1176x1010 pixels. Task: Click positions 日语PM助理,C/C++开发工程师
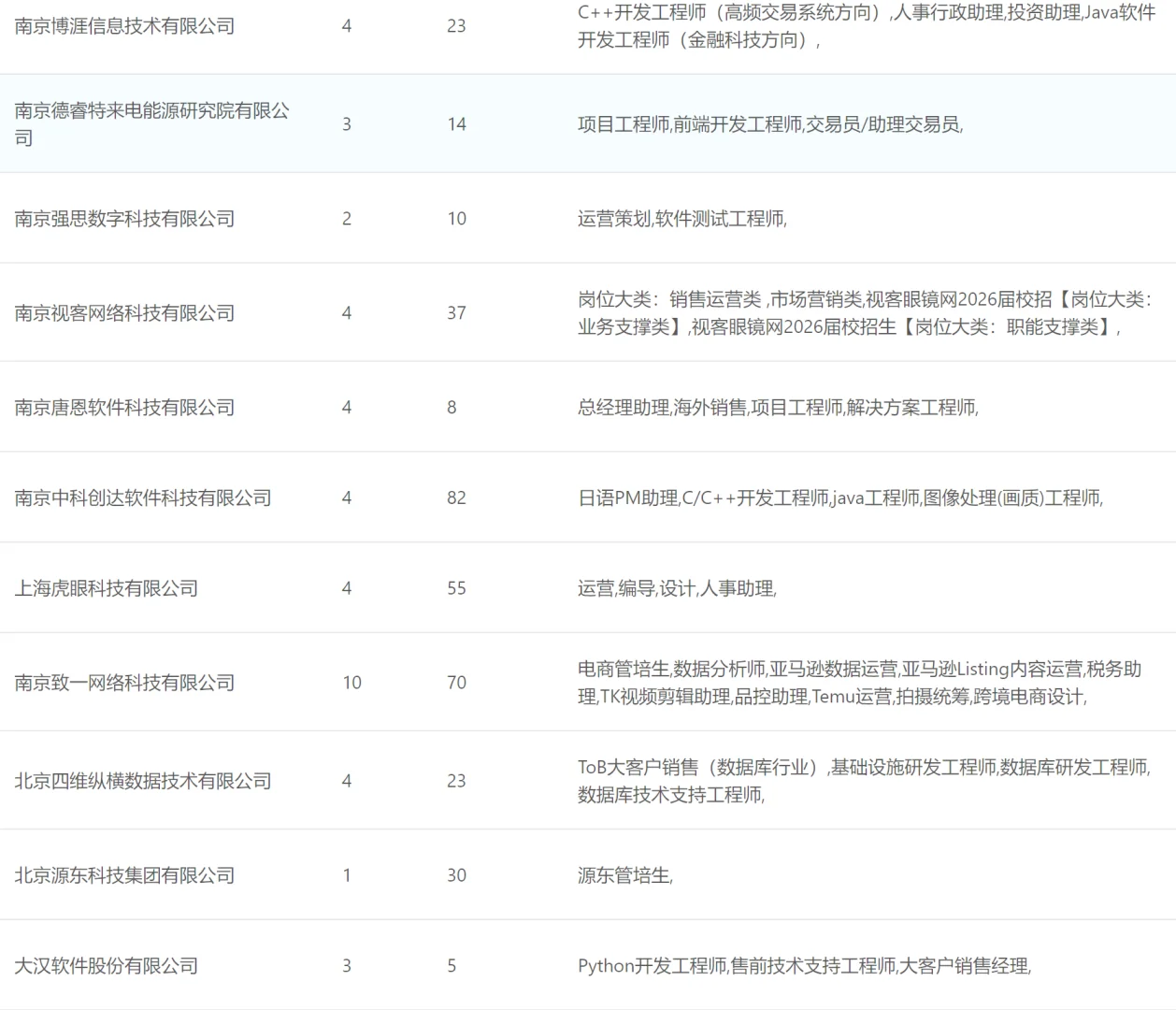click(x=840, y=498)
